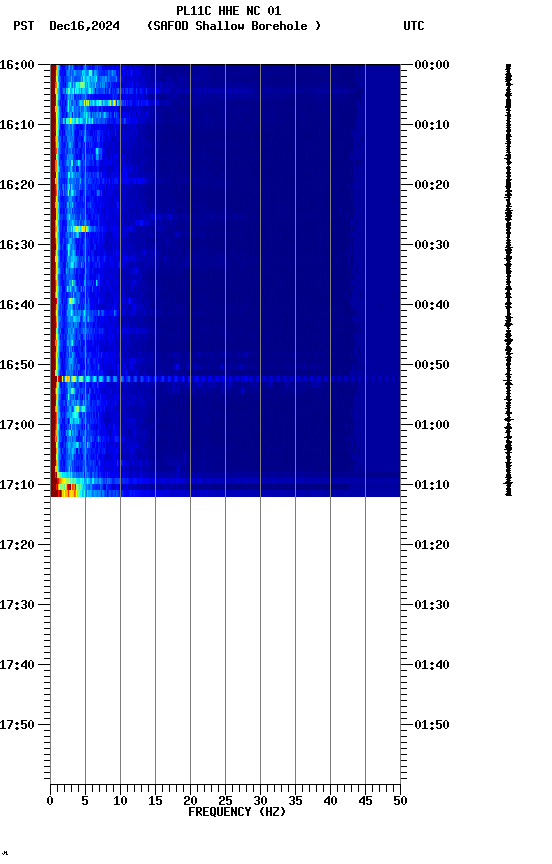The image size is (552, 864).
Task: Click the 30 Hz frequency axis label
Action: [260, 801]
